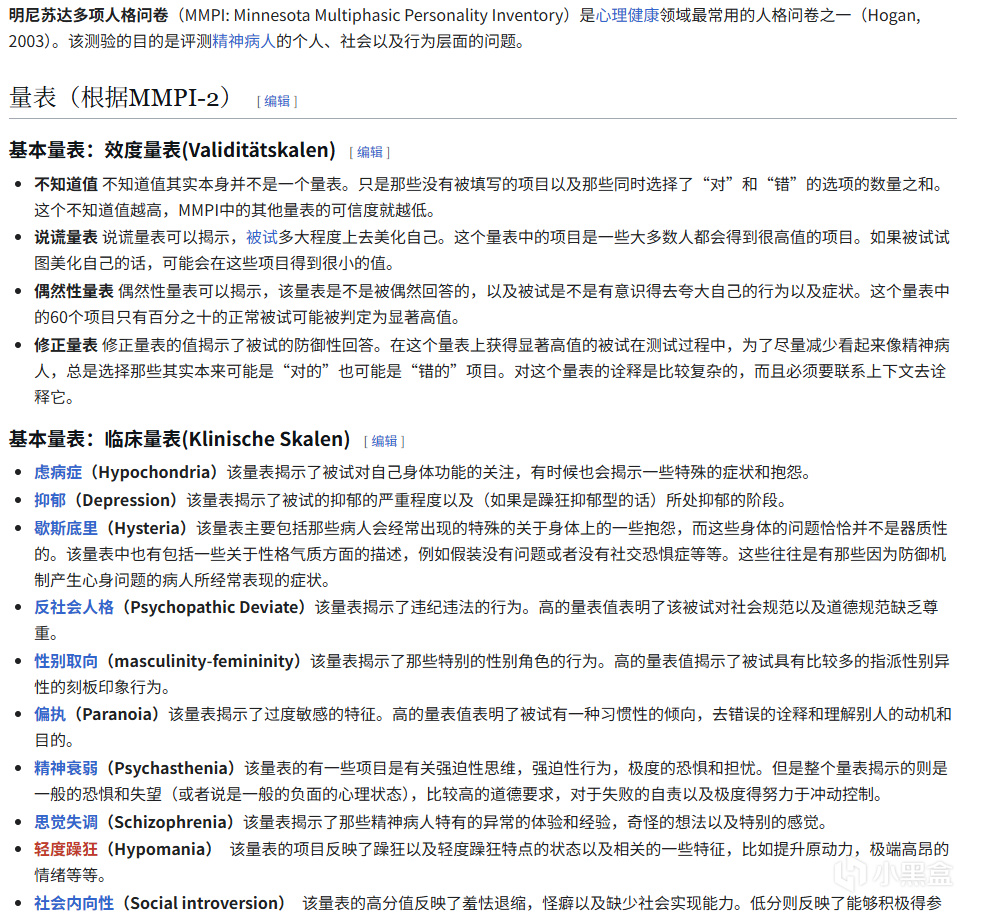
Task: Click 编辑 beside the 效度量表 heading
Action: click(x=369, y=152)
